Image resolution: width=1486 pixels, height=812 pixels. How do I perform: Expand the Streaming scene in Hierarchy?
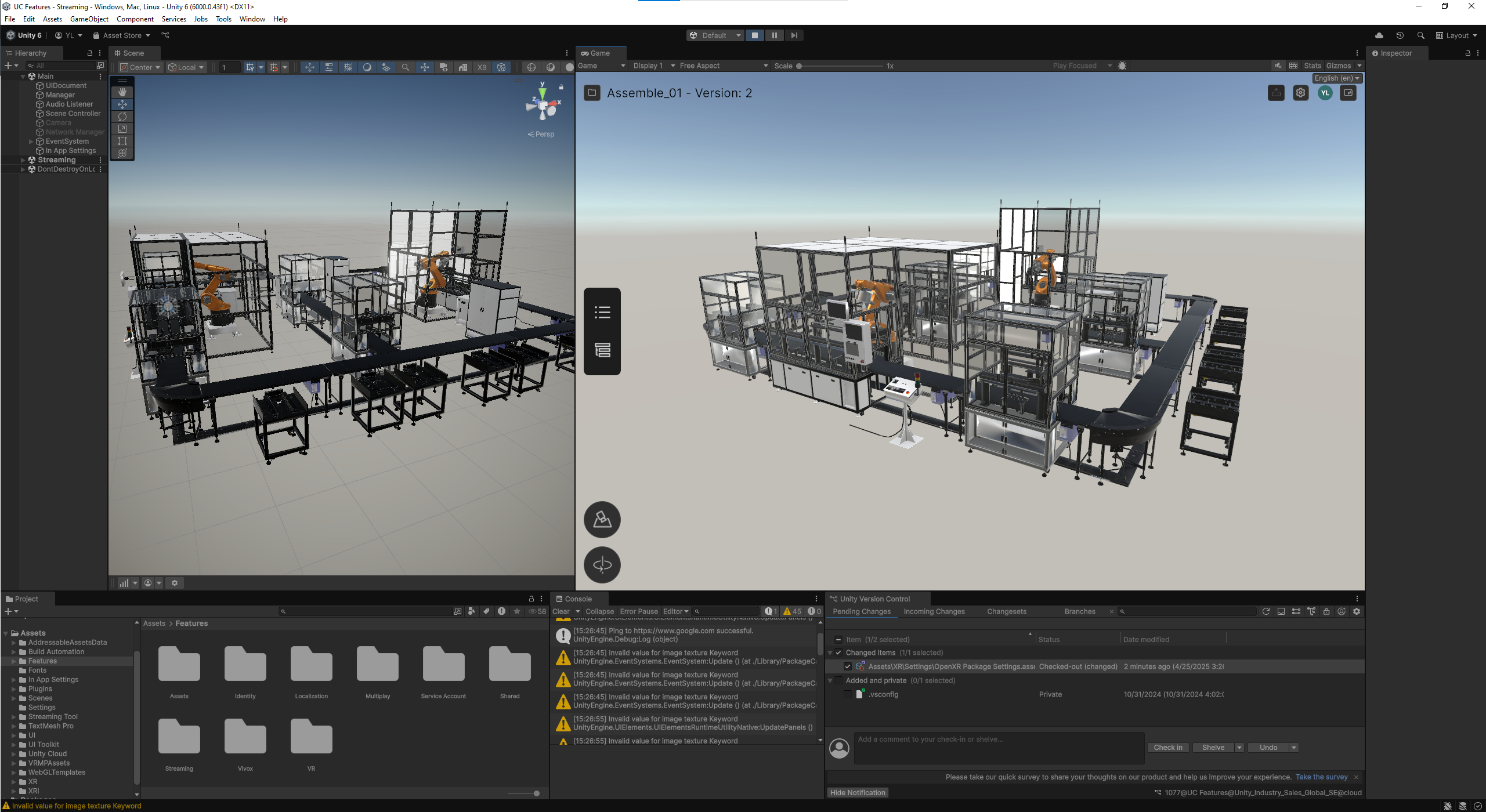(x=23, y=160)
